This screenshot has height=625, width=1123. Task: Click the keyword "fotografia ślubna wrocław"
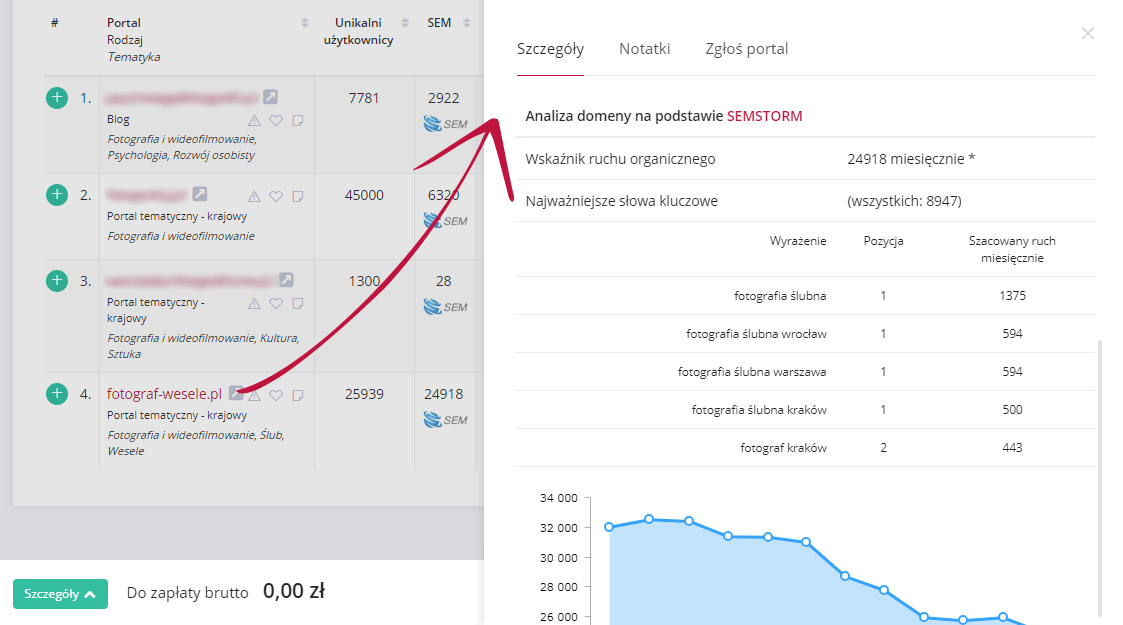756,334
